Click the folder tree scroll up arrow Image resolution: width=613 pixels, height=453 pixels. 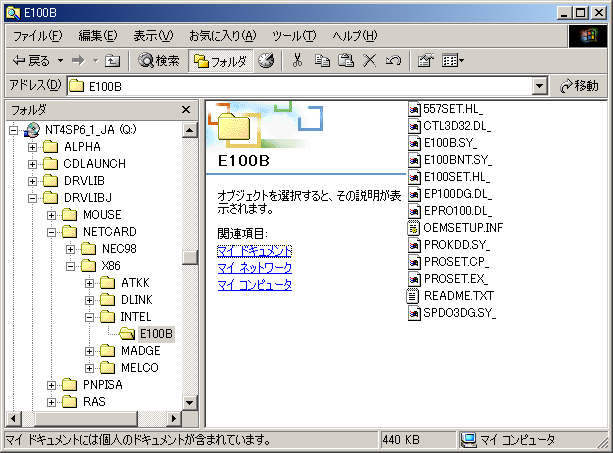click(x=190, y=130)
